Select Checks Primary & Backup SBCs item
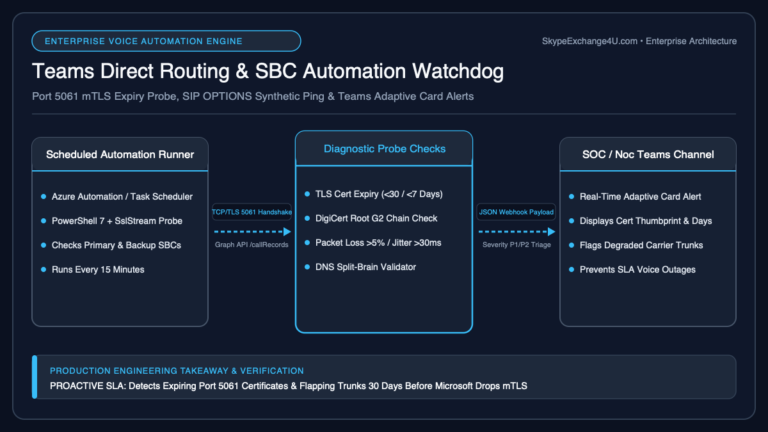The image size is (768, 432). (116, 245)
